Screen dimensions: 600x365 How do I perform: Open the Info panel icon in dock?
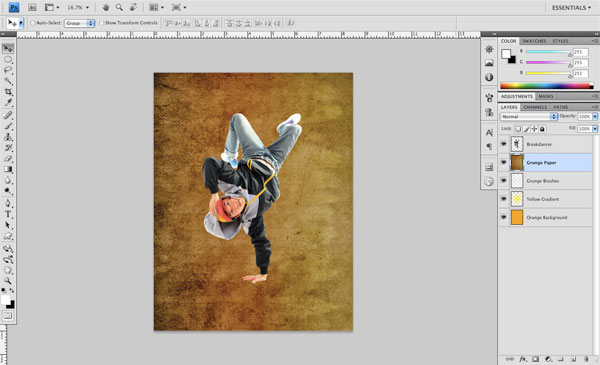pyautogui.click(x=489, y=77)
